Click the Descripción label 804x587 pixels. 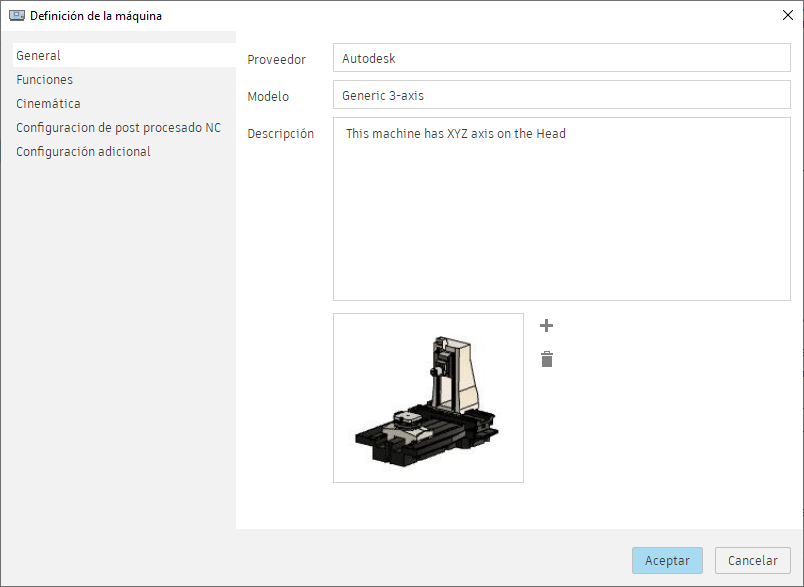pyautogui.click(x=280, y=134)
